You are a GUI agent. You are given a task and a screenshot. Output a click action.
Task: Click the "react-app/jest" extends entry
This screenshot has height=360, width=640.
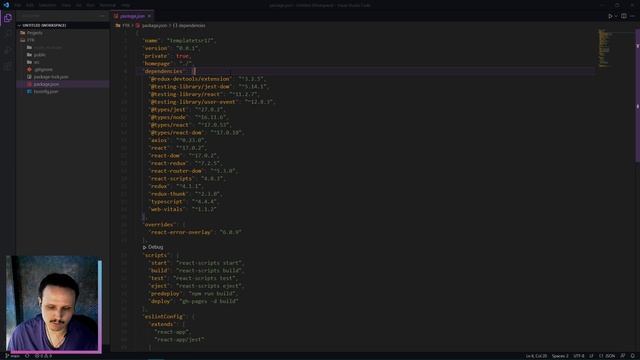179,340
